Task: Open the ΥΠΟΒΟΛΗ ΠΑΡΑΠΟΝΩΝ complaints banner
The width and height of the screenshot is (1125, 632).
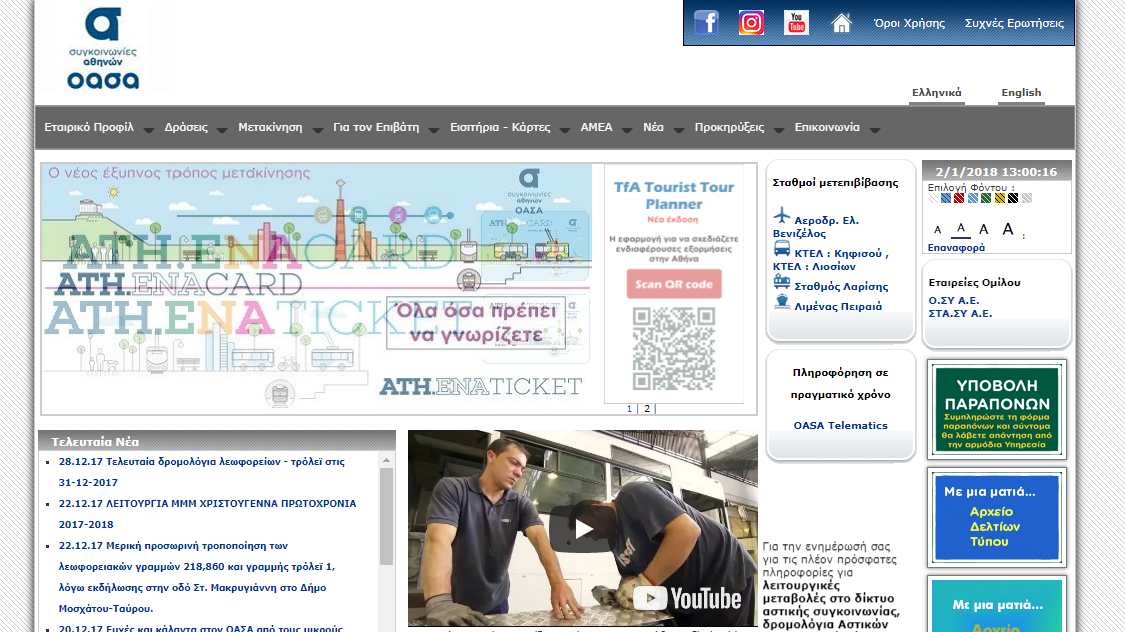Action: [997, 410]
